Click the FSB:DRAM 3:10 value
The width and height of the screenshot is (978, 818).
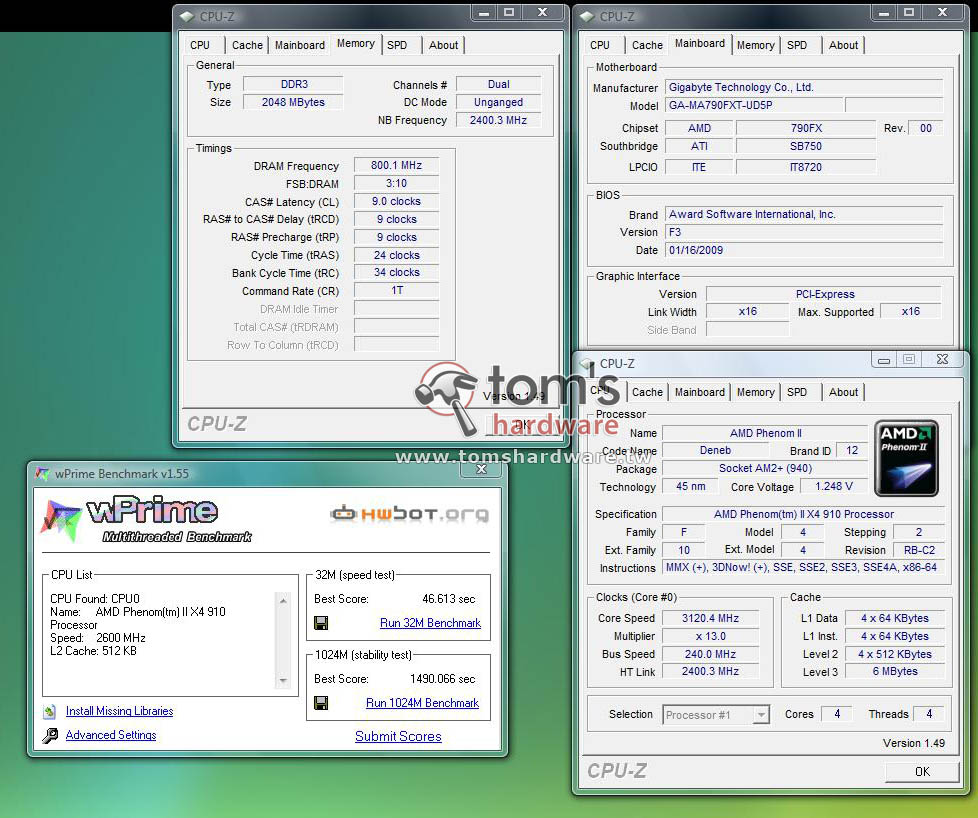tap(397, 183)
